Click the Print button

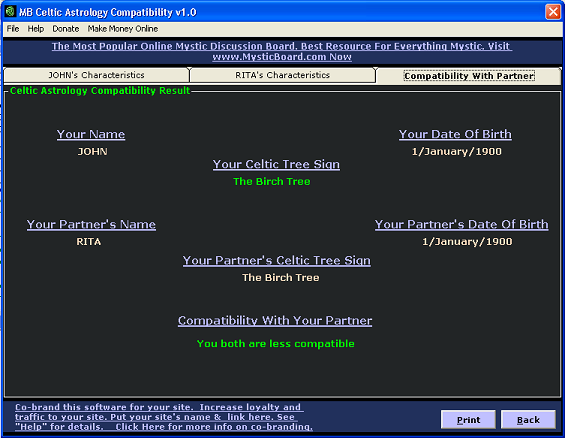coord(468,420)
